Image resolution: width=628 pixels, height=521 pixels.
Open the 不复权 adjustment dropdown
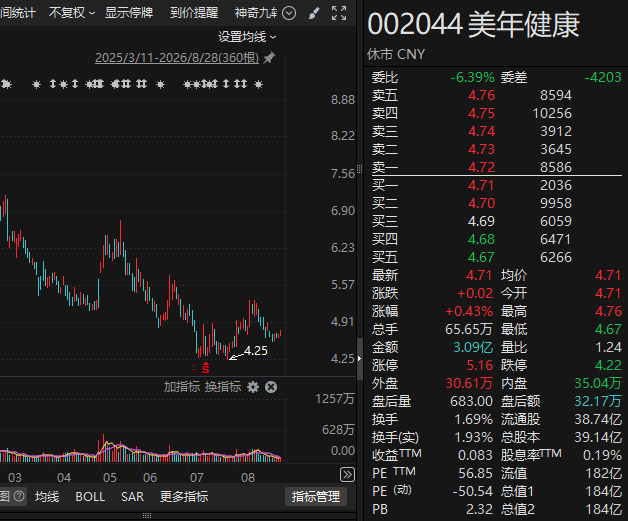point(72,13)
